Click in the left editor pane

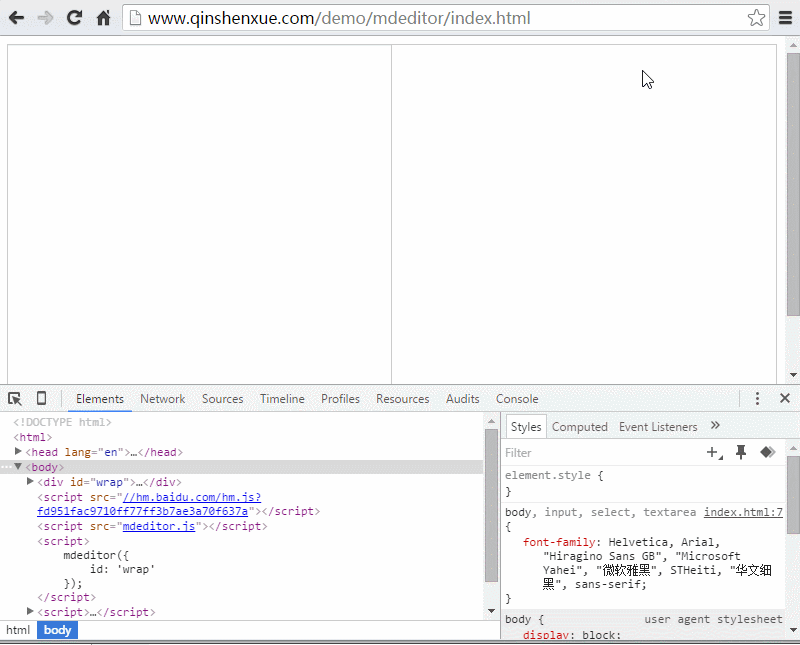point(199,214)
